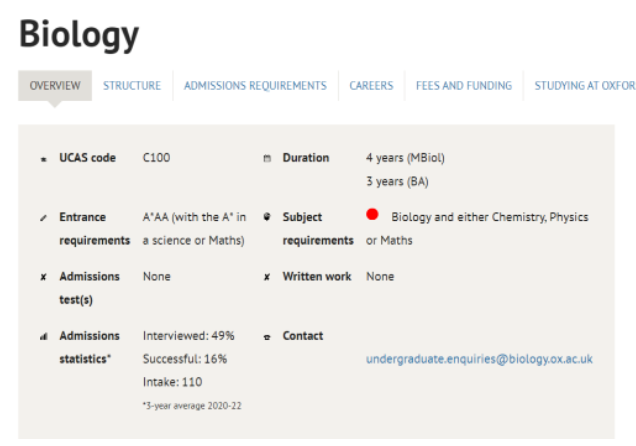Click the calendar icon next to Duration
The image size is (636, 446).
[x=267, y=158]
